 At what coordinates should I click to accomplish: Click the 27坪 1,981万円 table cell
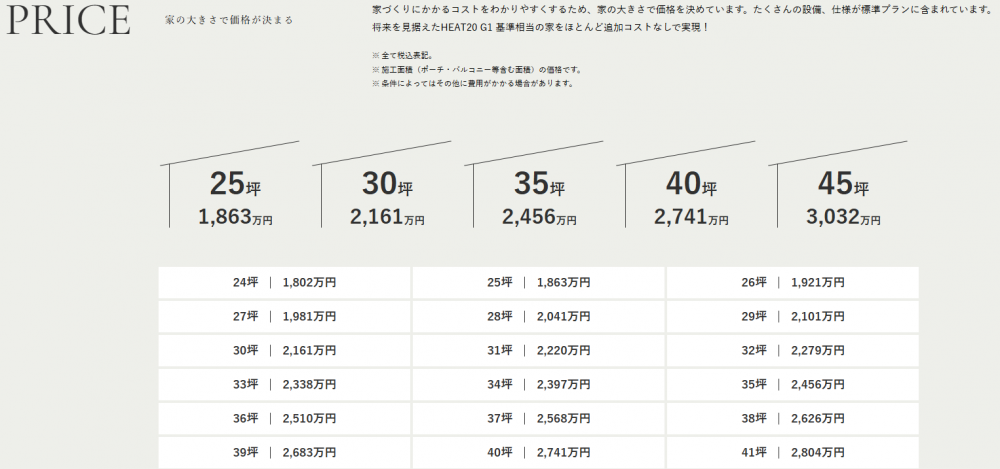coord(284,317)
